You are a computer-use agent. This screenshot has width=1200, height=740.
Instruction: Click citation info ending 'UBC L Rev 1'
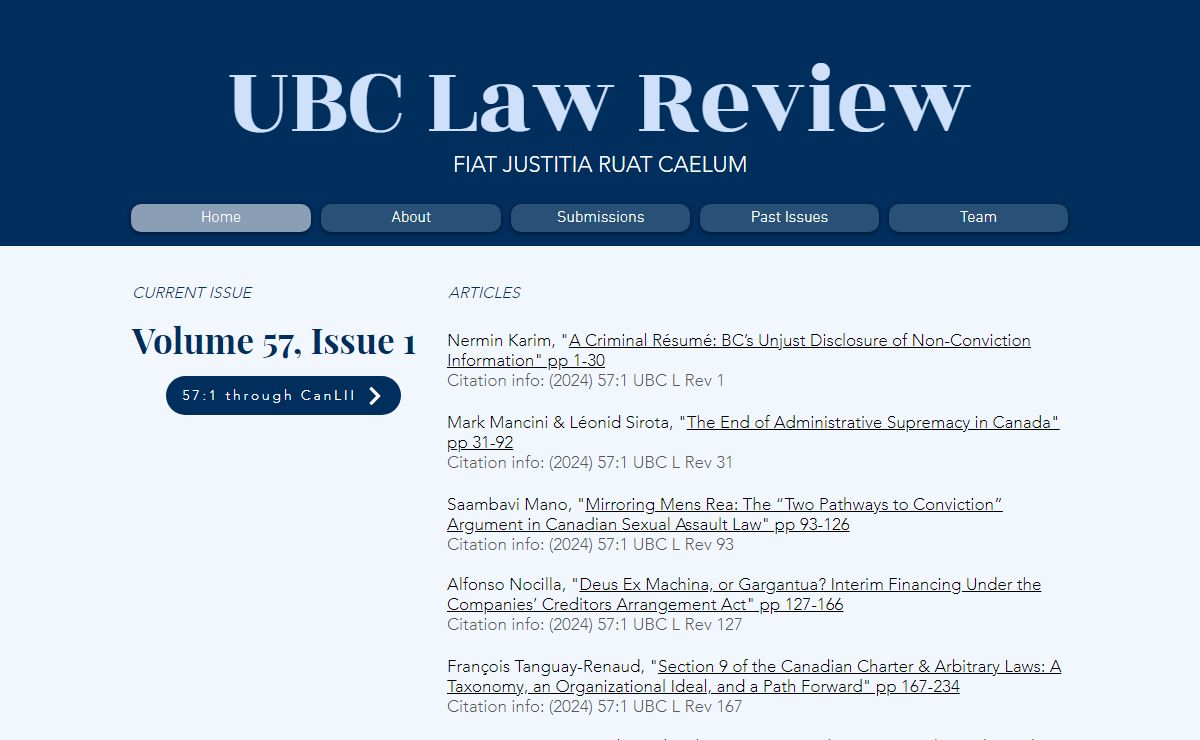pos(585,381)
